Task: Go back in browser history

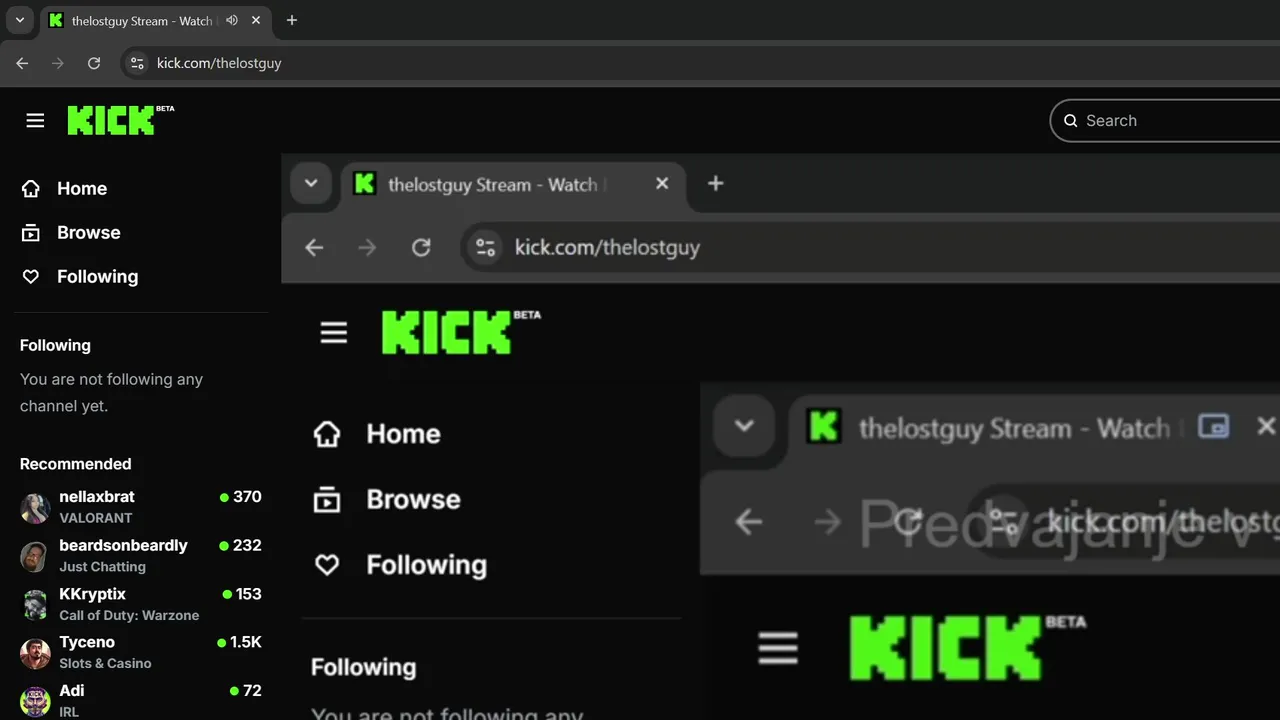Action: coord(22,63)
